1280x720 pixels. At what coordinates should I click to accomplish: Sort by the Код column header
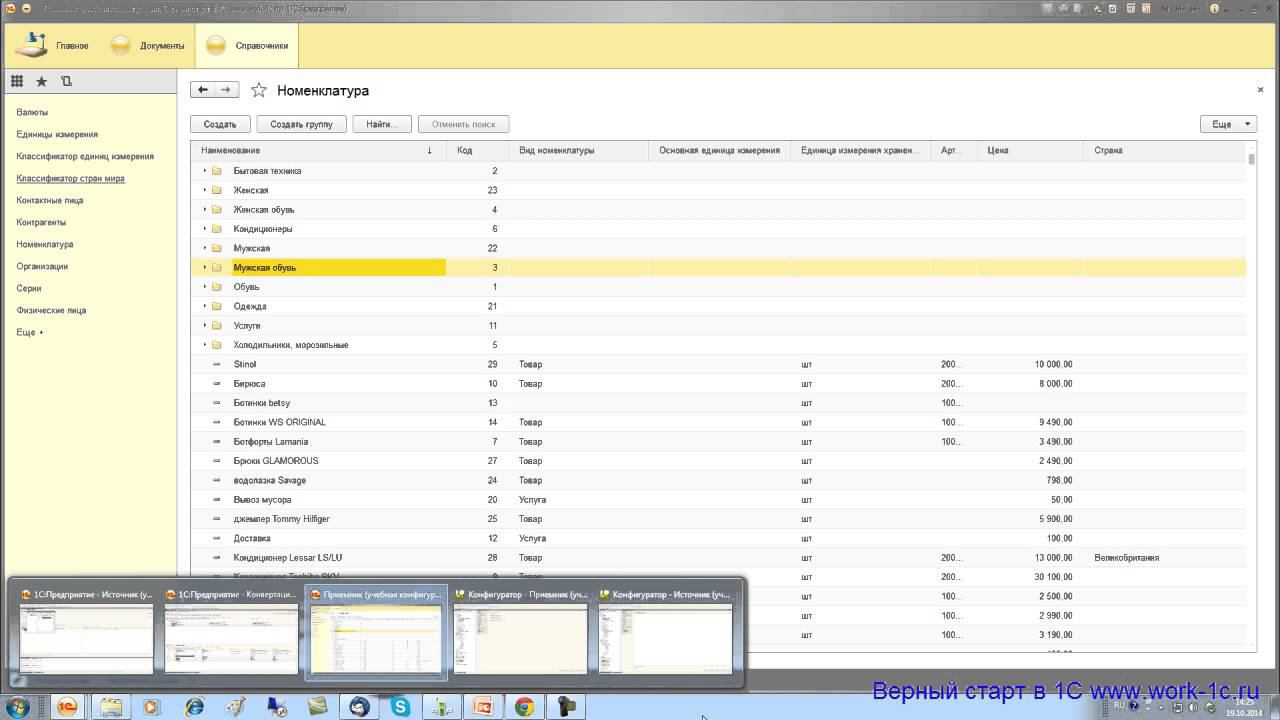[x=478, y=151]
